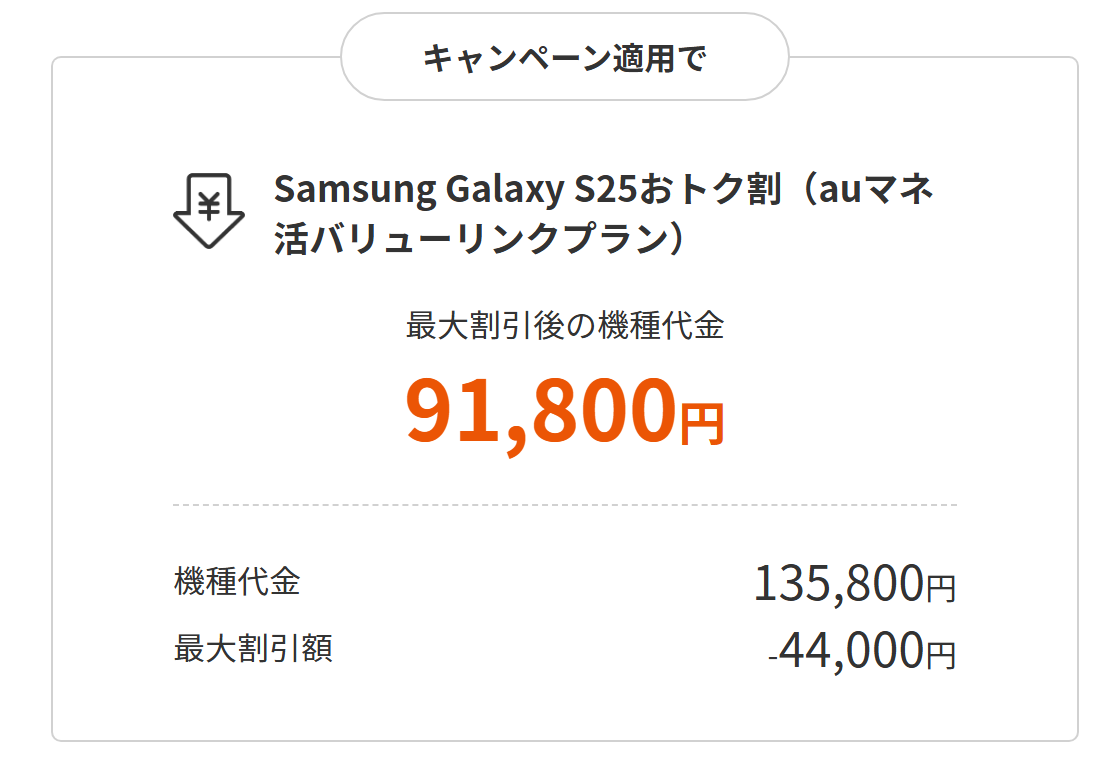Click the 円 after 135,800
1103x776 pixels.
(x=941, y=589)
